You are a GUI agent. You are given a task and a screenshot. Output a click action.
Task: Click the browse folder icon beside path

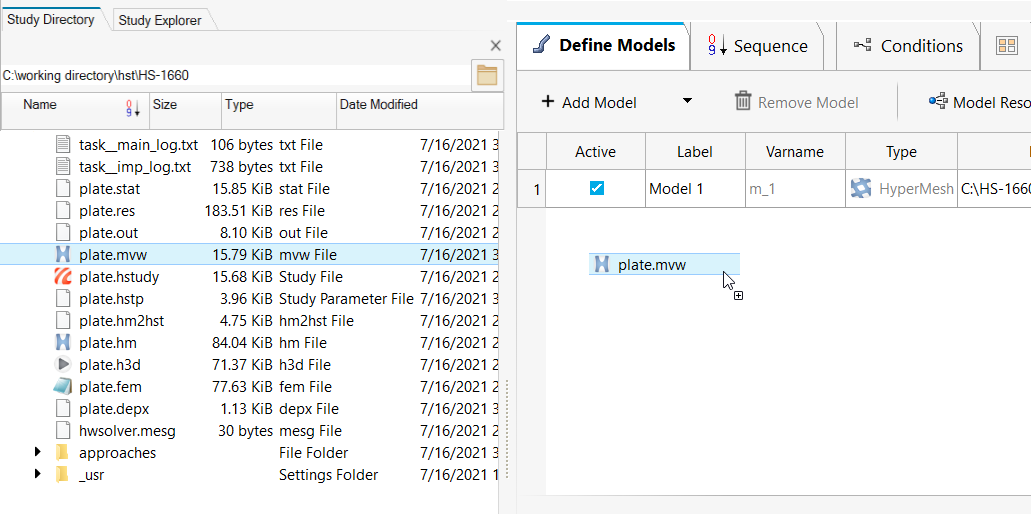487,75
